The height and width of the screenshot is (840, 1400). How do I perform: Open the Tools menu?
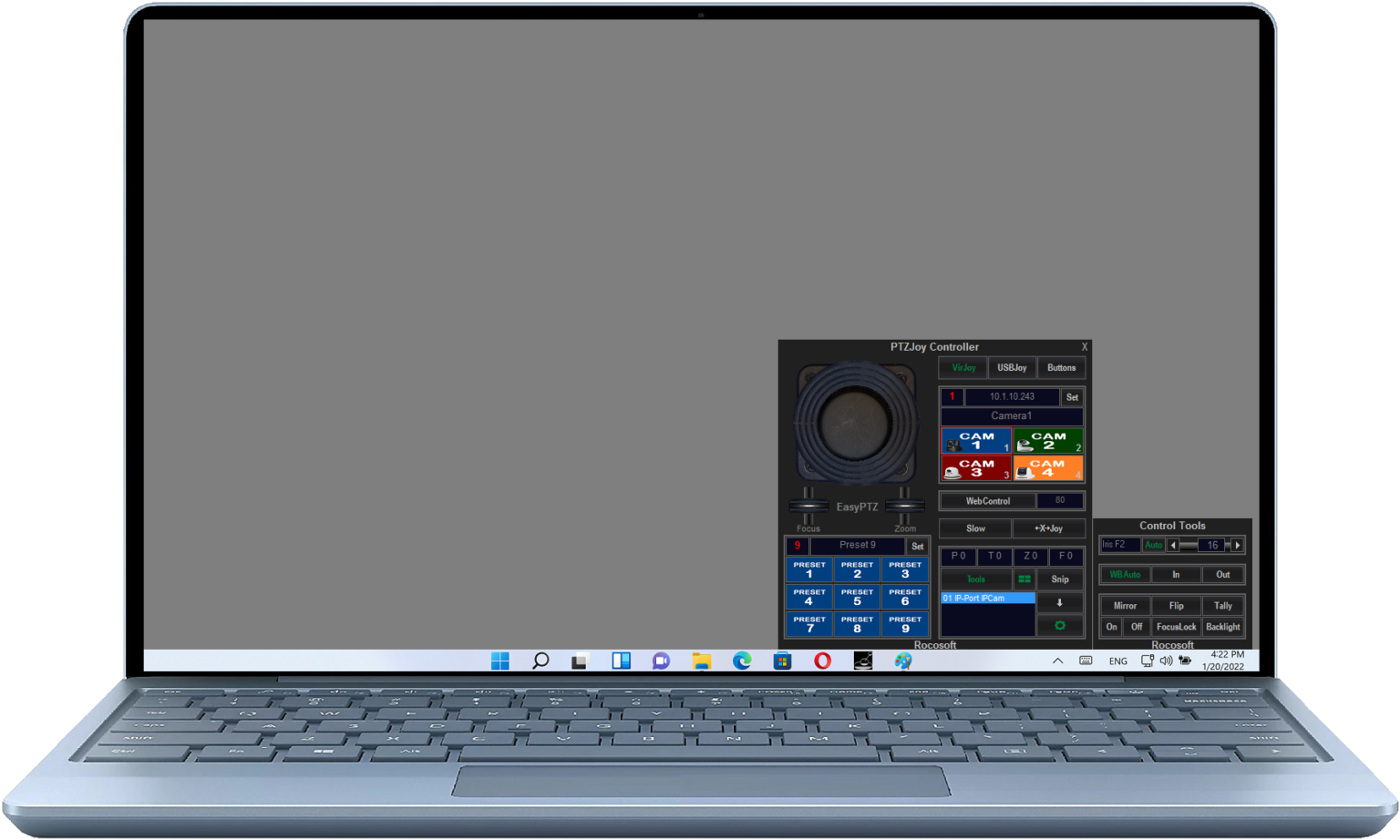[x=975, y=579]
